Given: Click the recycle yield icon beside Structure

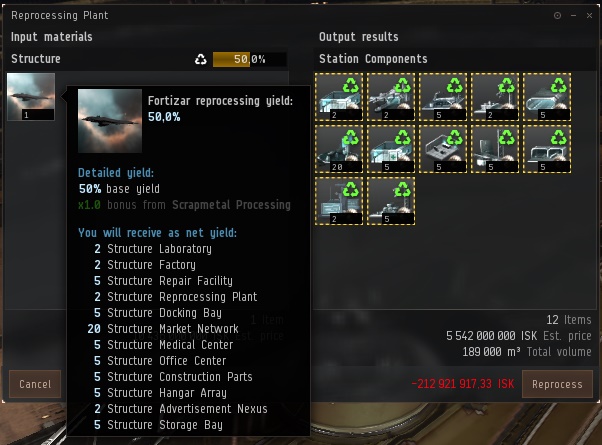Looking at the screenshot, I should coord(200,59).
